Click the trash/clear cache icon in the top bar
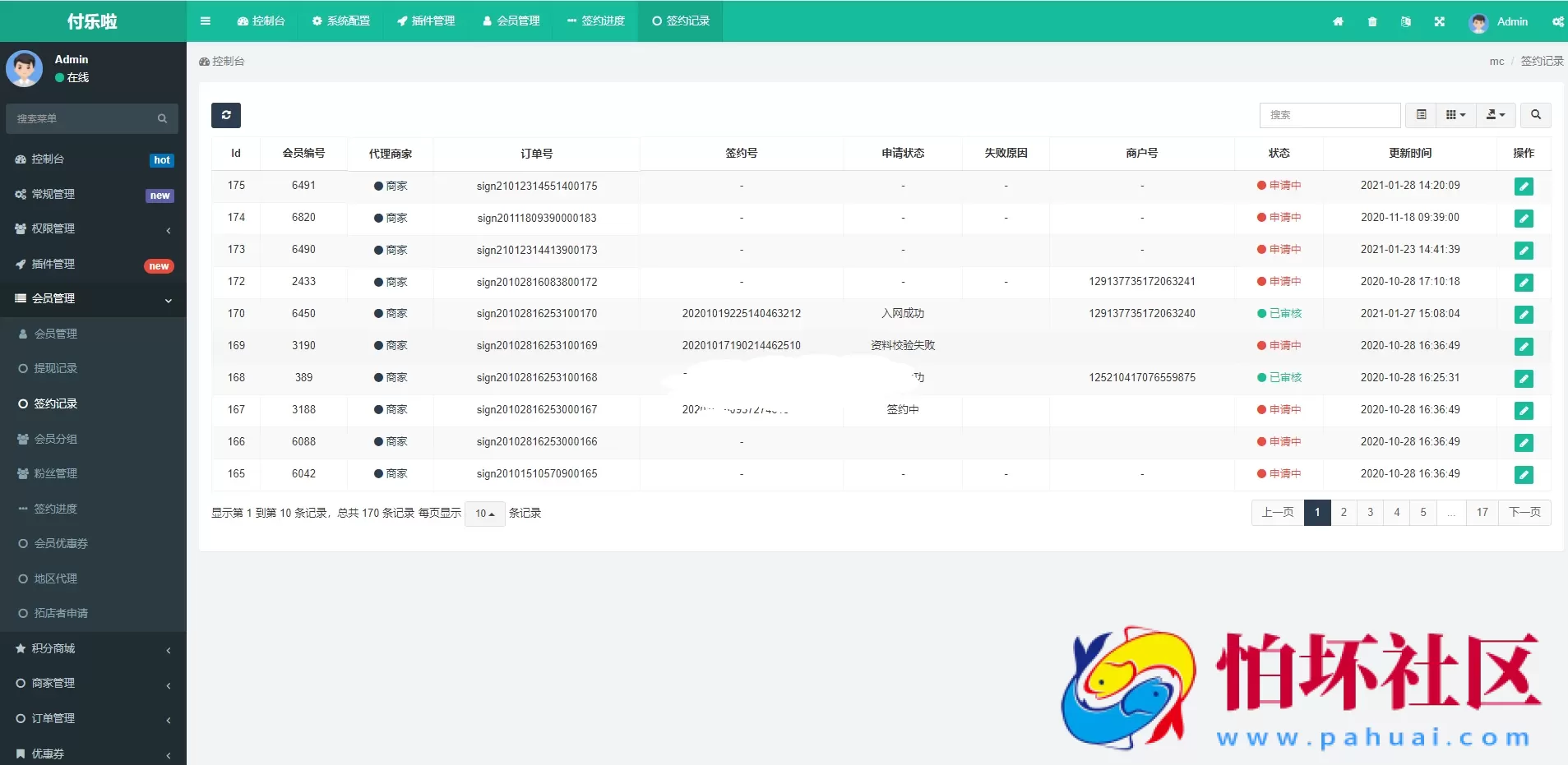This screenshot has height=765, width=1568. (x=1371, y=21)
